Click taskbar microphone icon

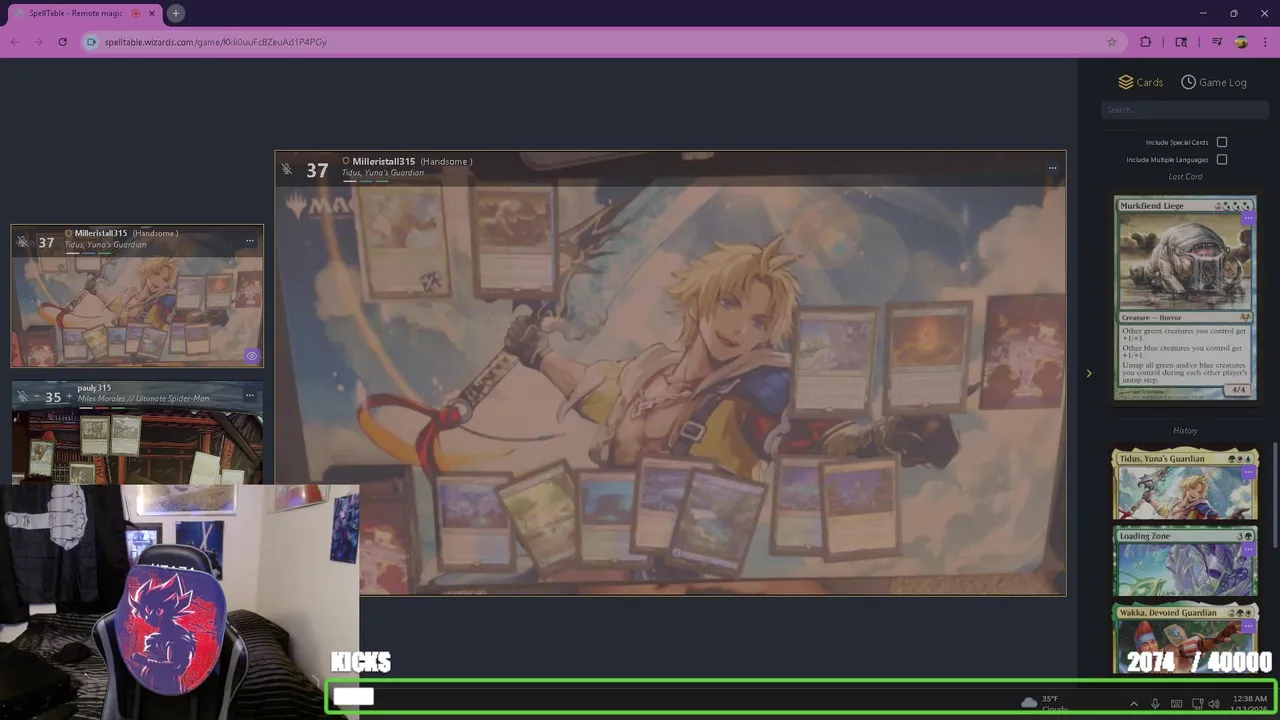1155,703
